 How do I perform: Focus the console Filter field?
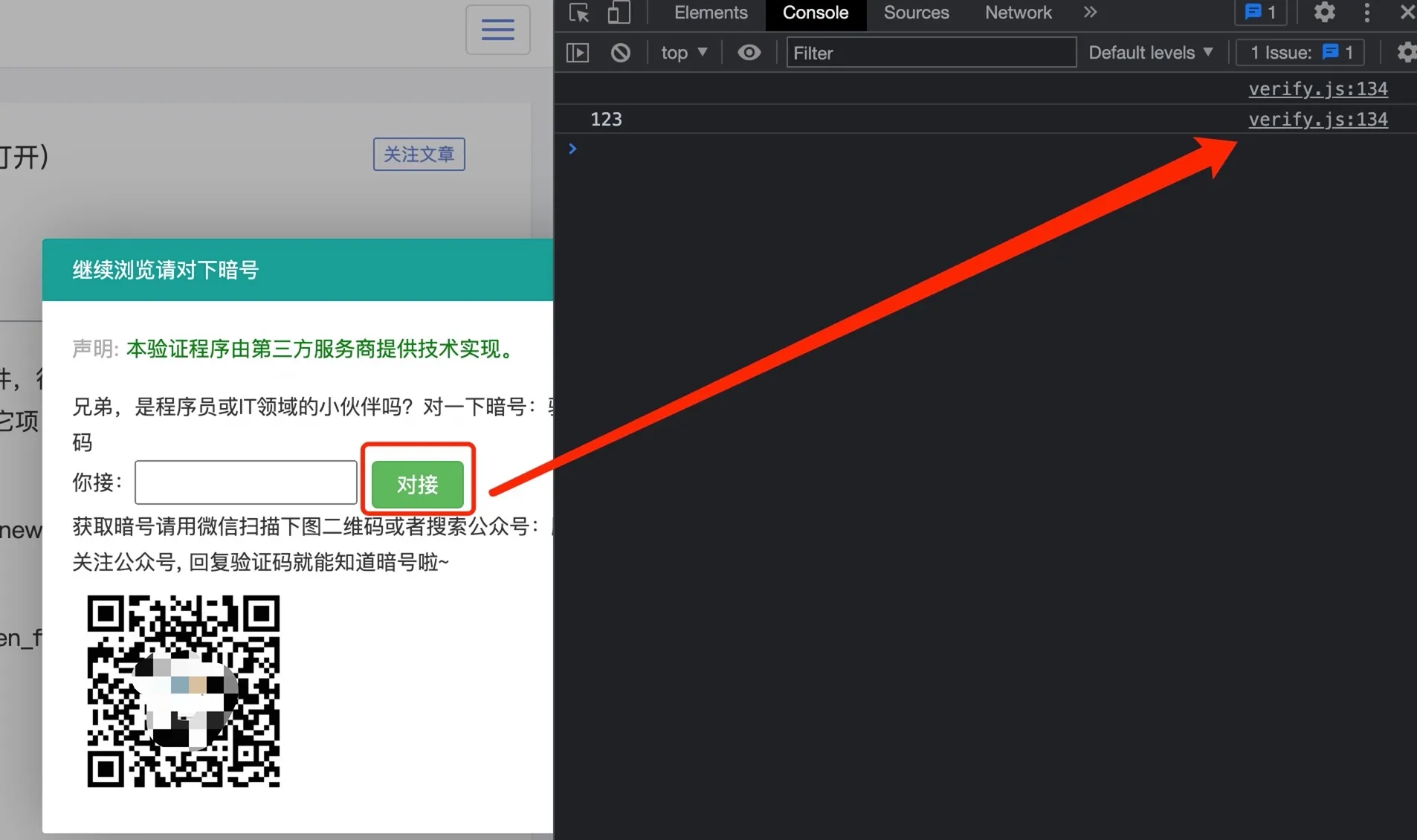click(x=931, y=53)
